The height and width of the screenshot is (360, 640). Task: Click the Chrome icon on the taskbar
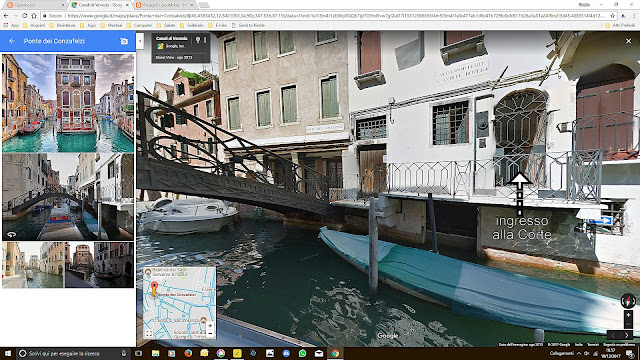tap(335, 353)
